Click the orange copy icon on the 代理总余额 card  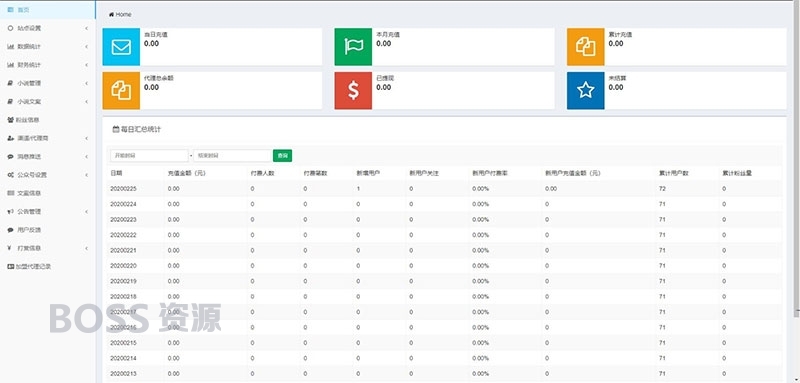click(121, 91)
